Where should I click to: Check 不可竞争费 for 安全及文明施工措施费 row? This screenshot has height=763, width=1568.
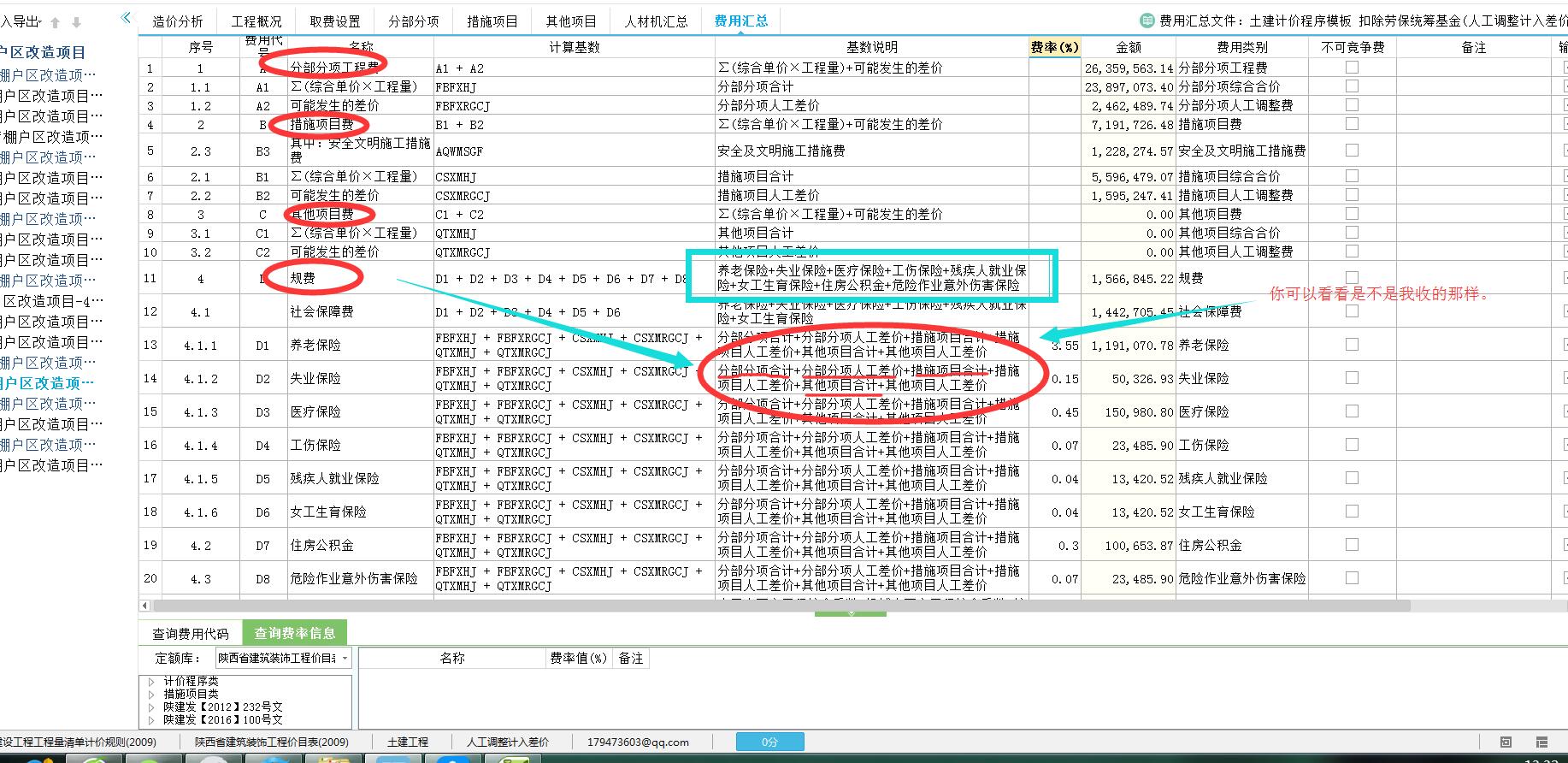(1352, 151)
